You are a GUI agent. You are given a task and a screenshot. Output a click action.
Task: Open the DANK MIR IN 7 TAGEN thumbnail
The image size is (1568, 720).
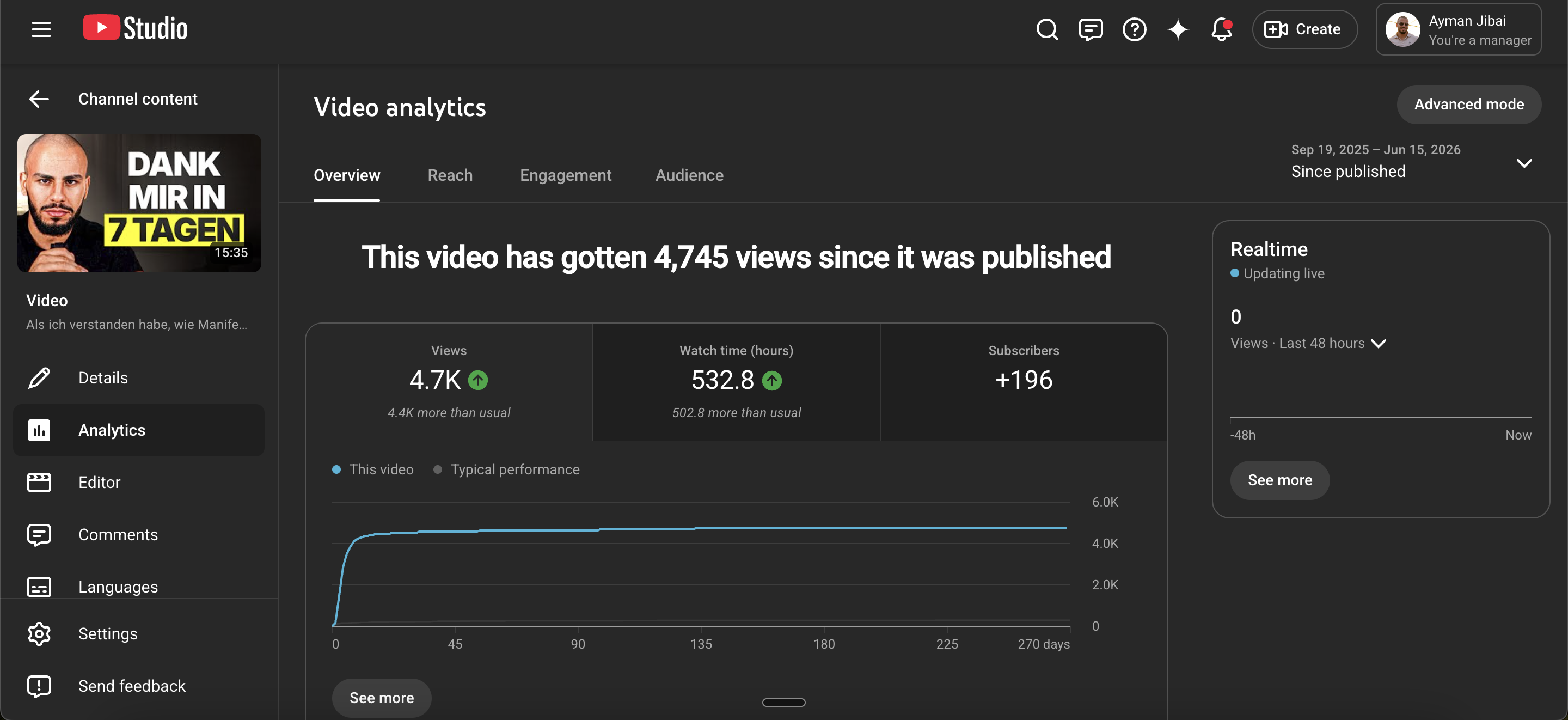click(x=139, y=203)
